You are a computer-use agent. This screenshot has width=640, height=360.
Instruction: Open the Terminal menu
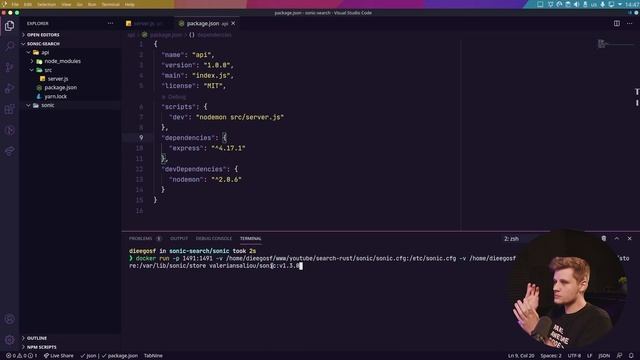tap(110, 4)
